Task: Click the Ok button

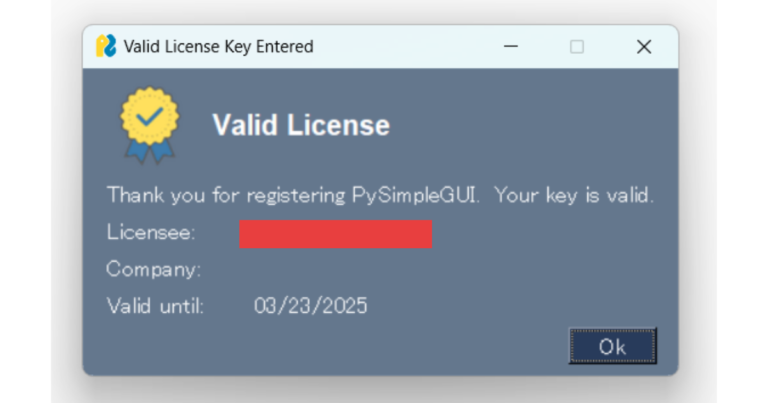Action: [612, 346]
